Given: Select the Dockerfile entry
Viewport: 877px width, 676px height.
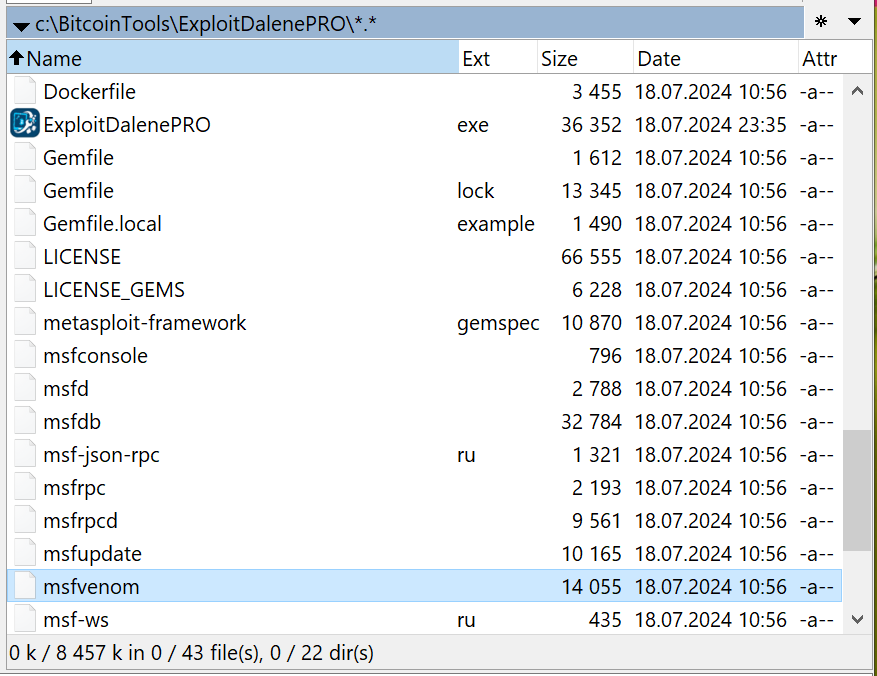Looking at the screenshot, I should (89, 91).
